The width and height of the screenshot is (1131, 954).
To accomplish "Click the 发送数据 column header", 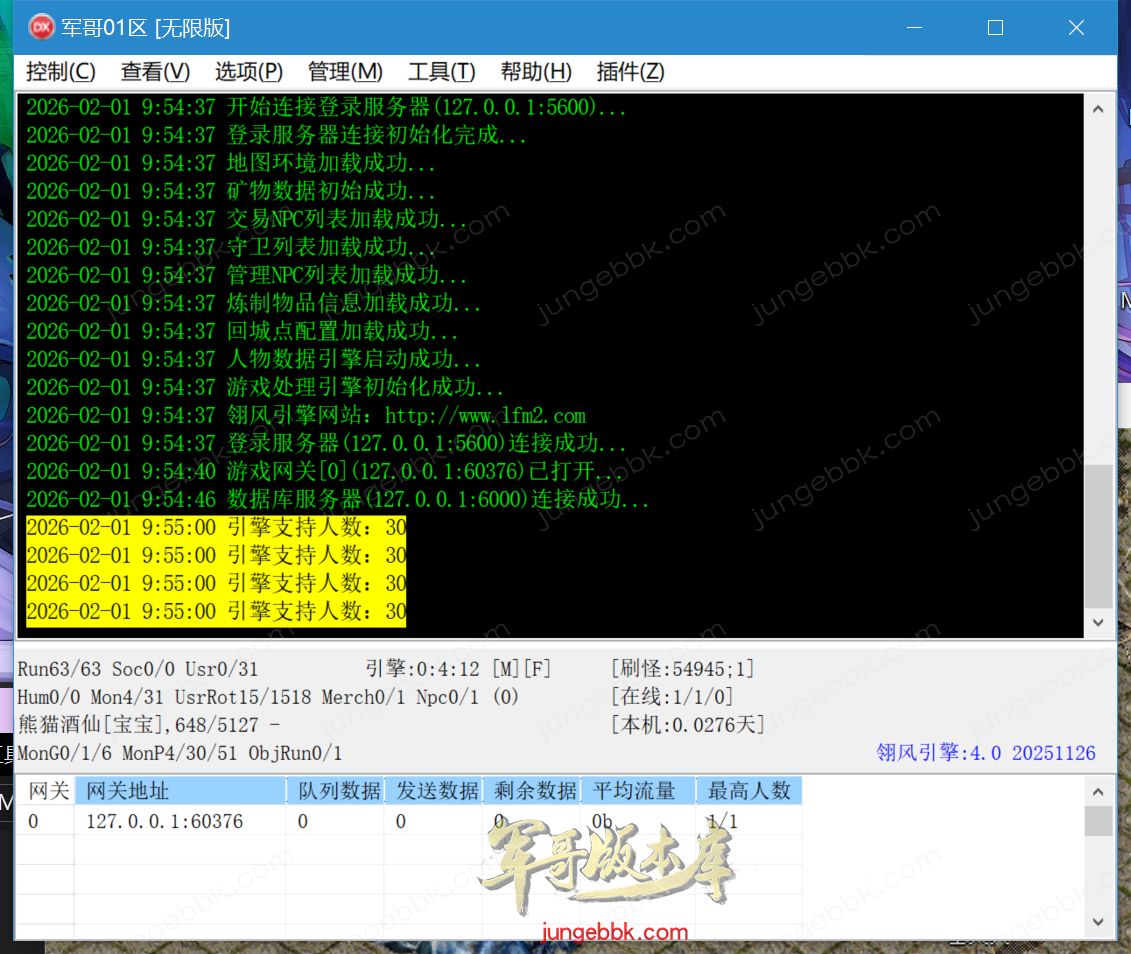I will pos(437,791).
